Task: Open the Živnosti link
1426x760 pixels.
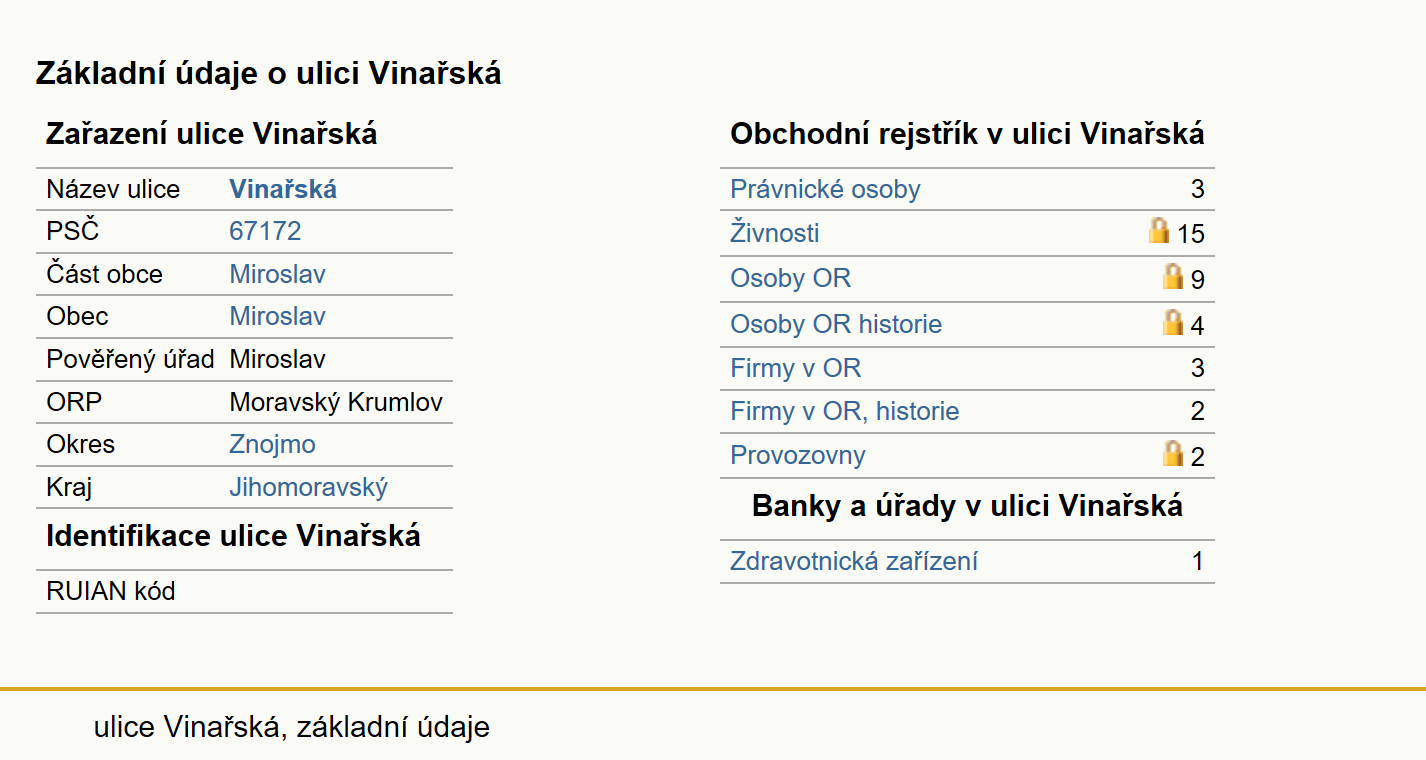Action: (x=775, y=233)
